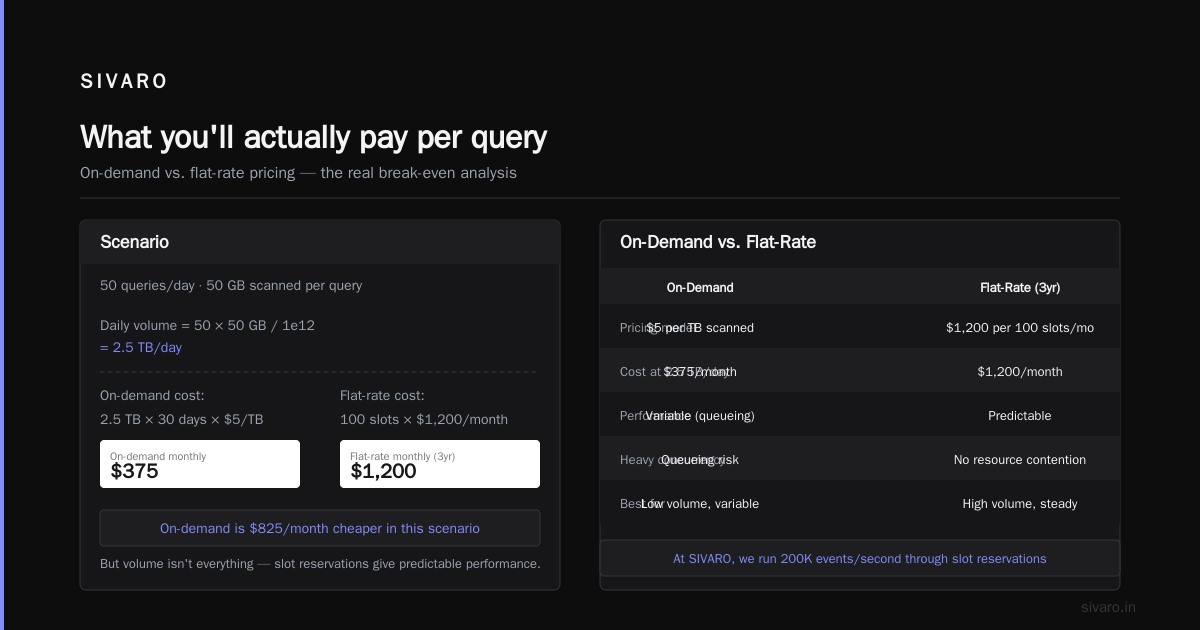This screenshot has width=1200, height=630.
Task: Select '100 slots × $1,200/month' formula
Action: (424, 419)
